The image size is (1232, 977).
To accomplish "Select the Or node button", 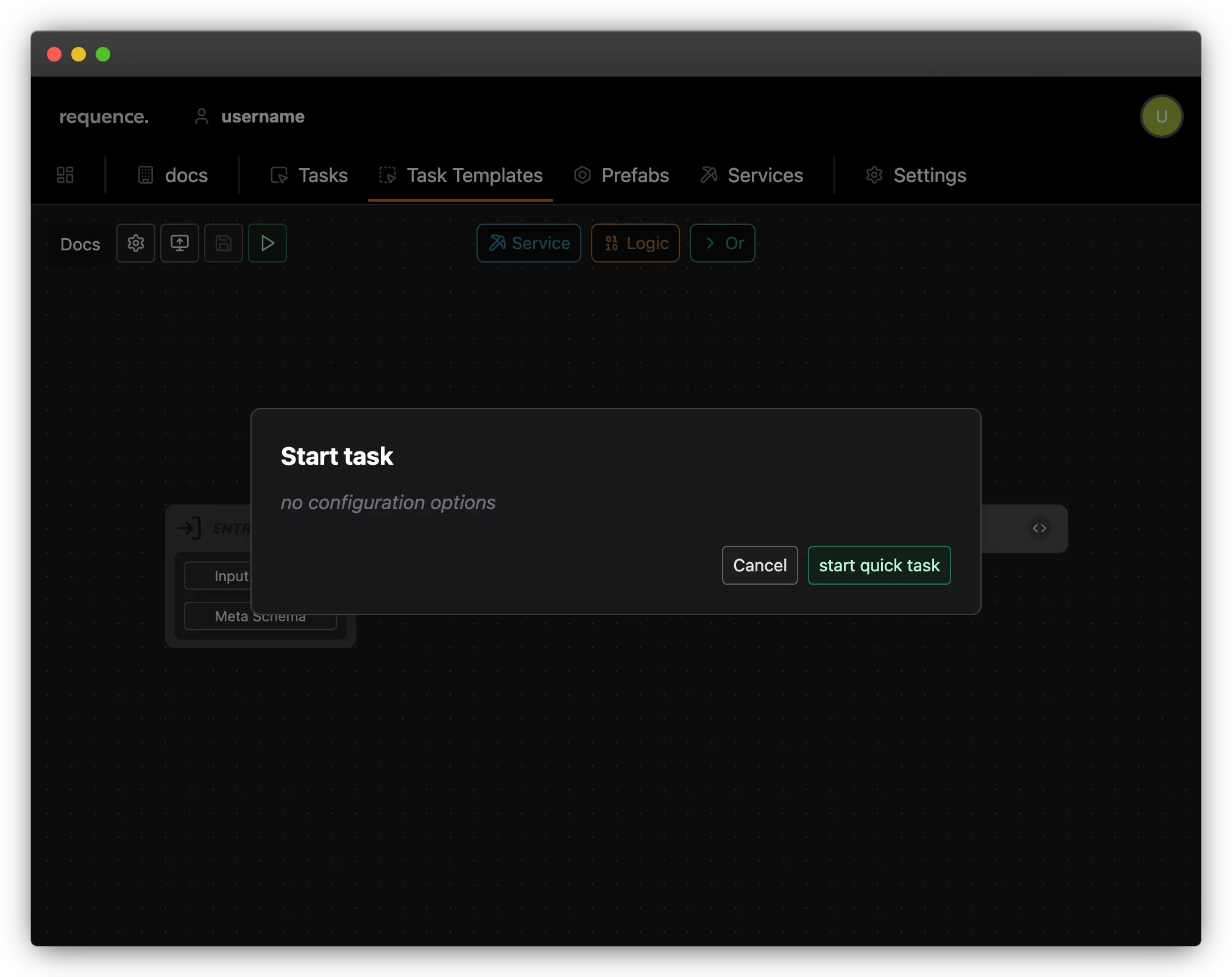I will 722,243.
